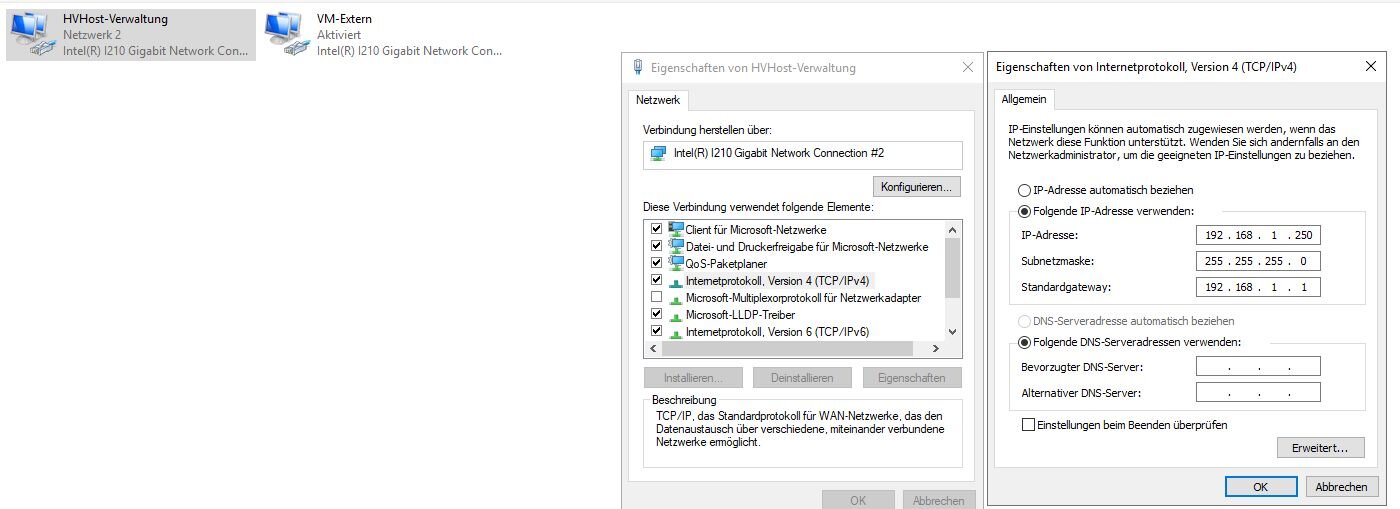This screenshot has width=1400, height=509.
Task: Click the Konfigurieren... button
Action: tap(916, 187)
